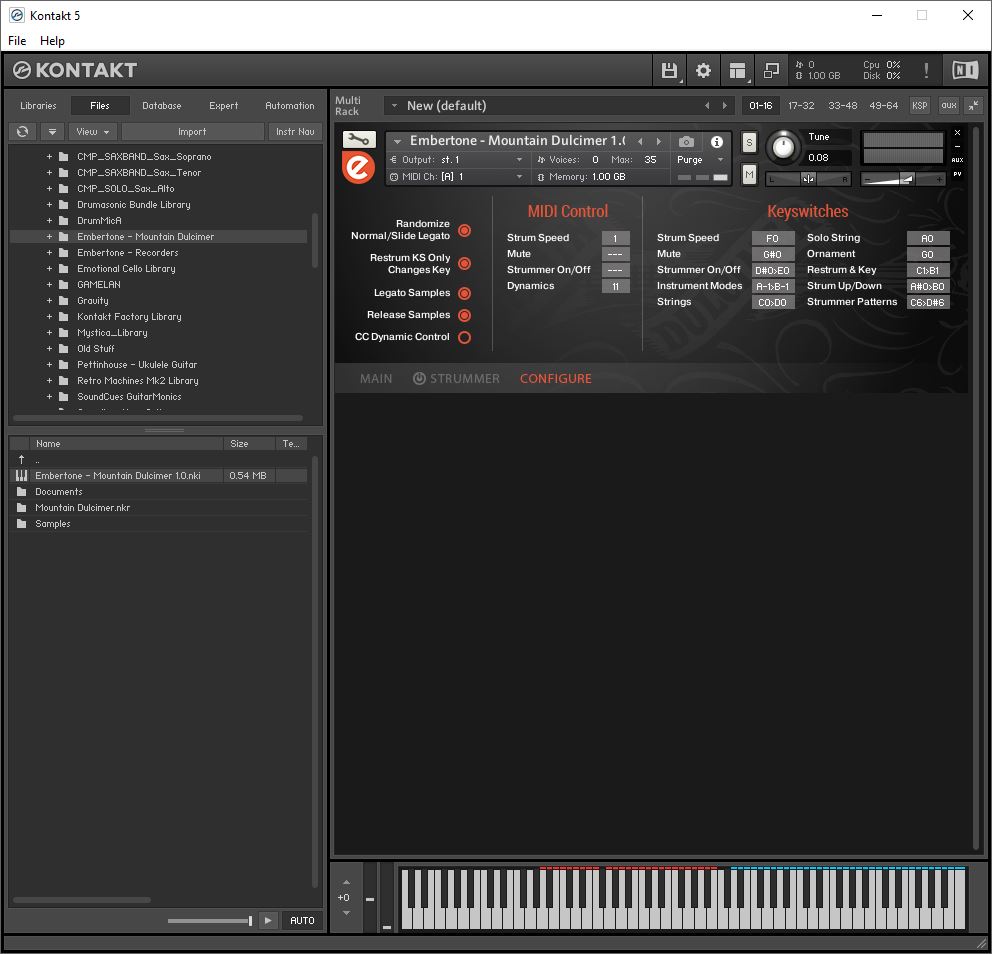Image resolution: width=992 pixels, height=954 pixels.
Task: Select next multi preset arrow
Action: [x=724, y=106]
